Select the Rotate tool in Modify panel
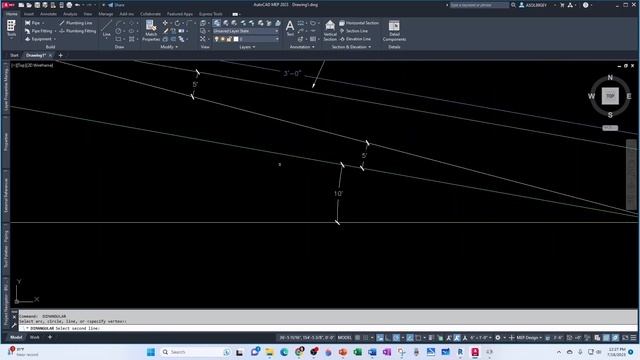Screen dimensions: 640x360 tap(177, 23)
